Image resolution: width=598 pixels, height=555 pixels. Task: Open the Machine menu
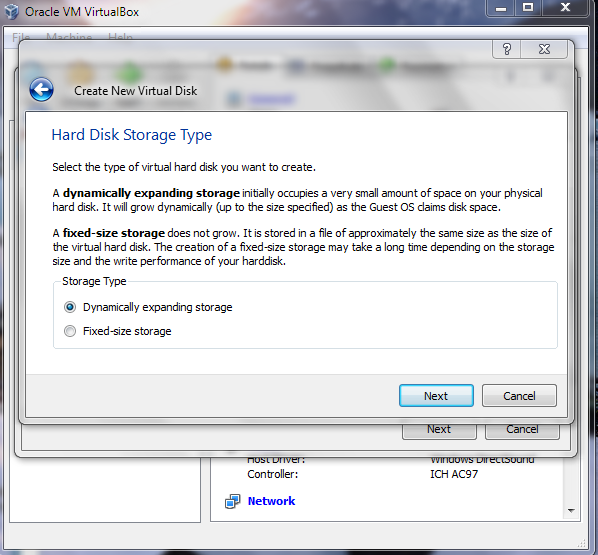click(x=69, y=37)
